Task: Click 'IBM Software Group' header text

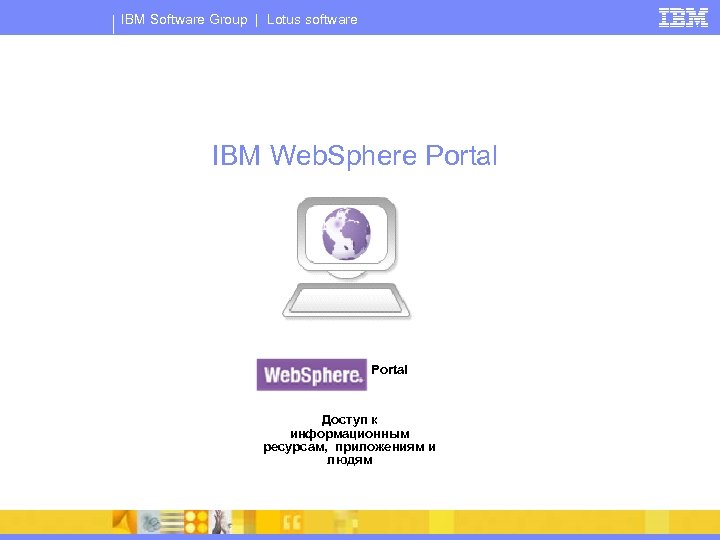Action: (x=184, y=19)
